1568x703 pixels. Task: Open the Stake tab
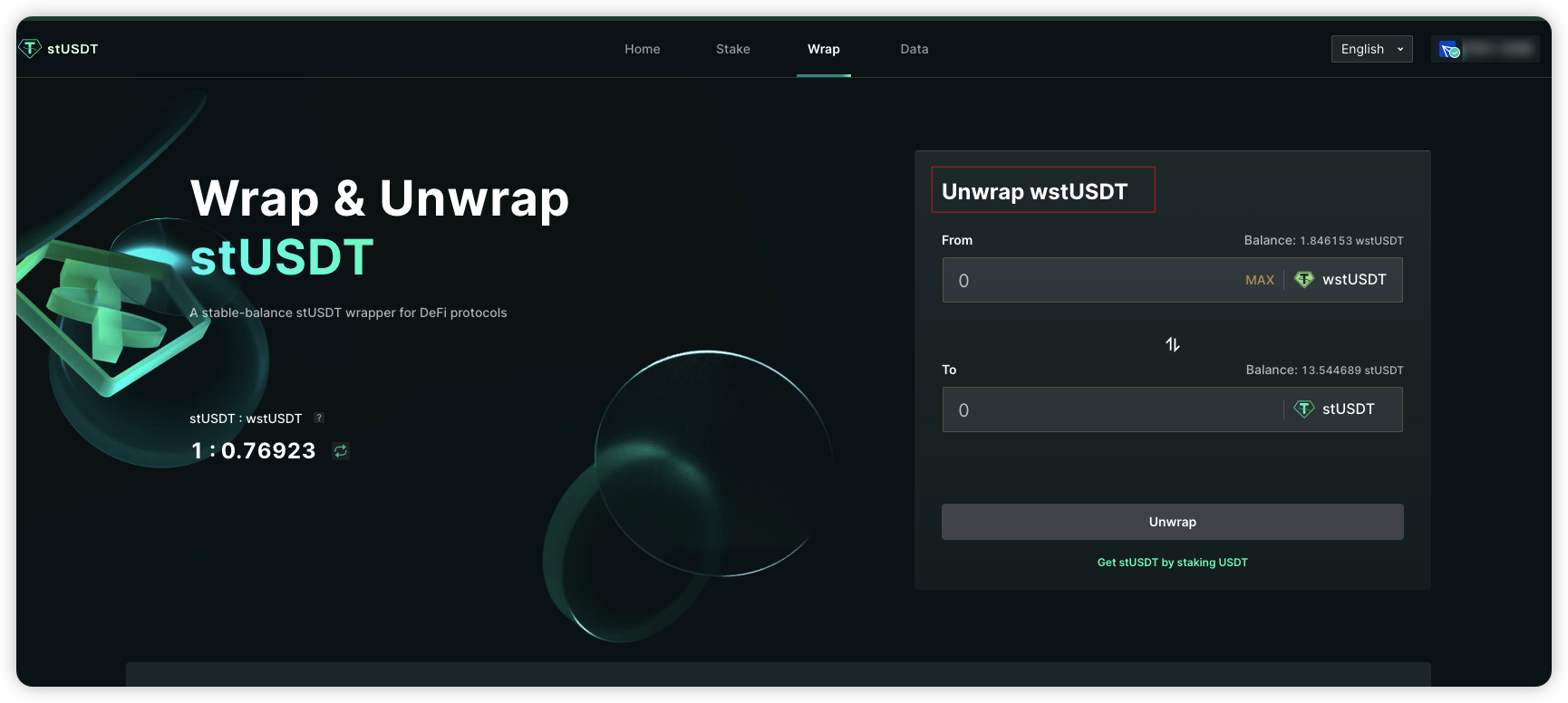(x=732, y=49)
